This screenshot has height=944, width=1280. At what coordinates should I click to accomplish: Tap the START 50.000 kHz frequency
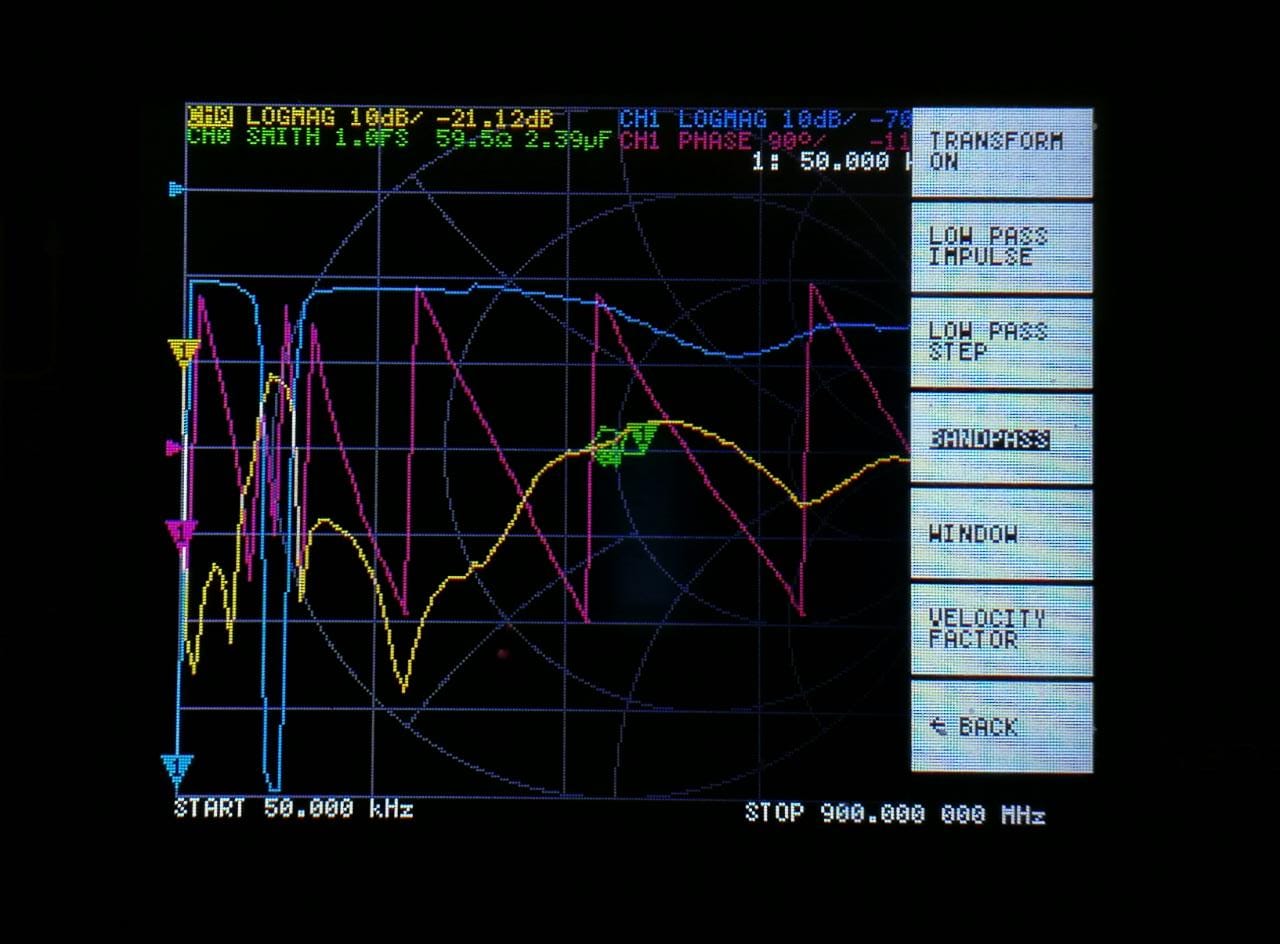click(293, 809)
